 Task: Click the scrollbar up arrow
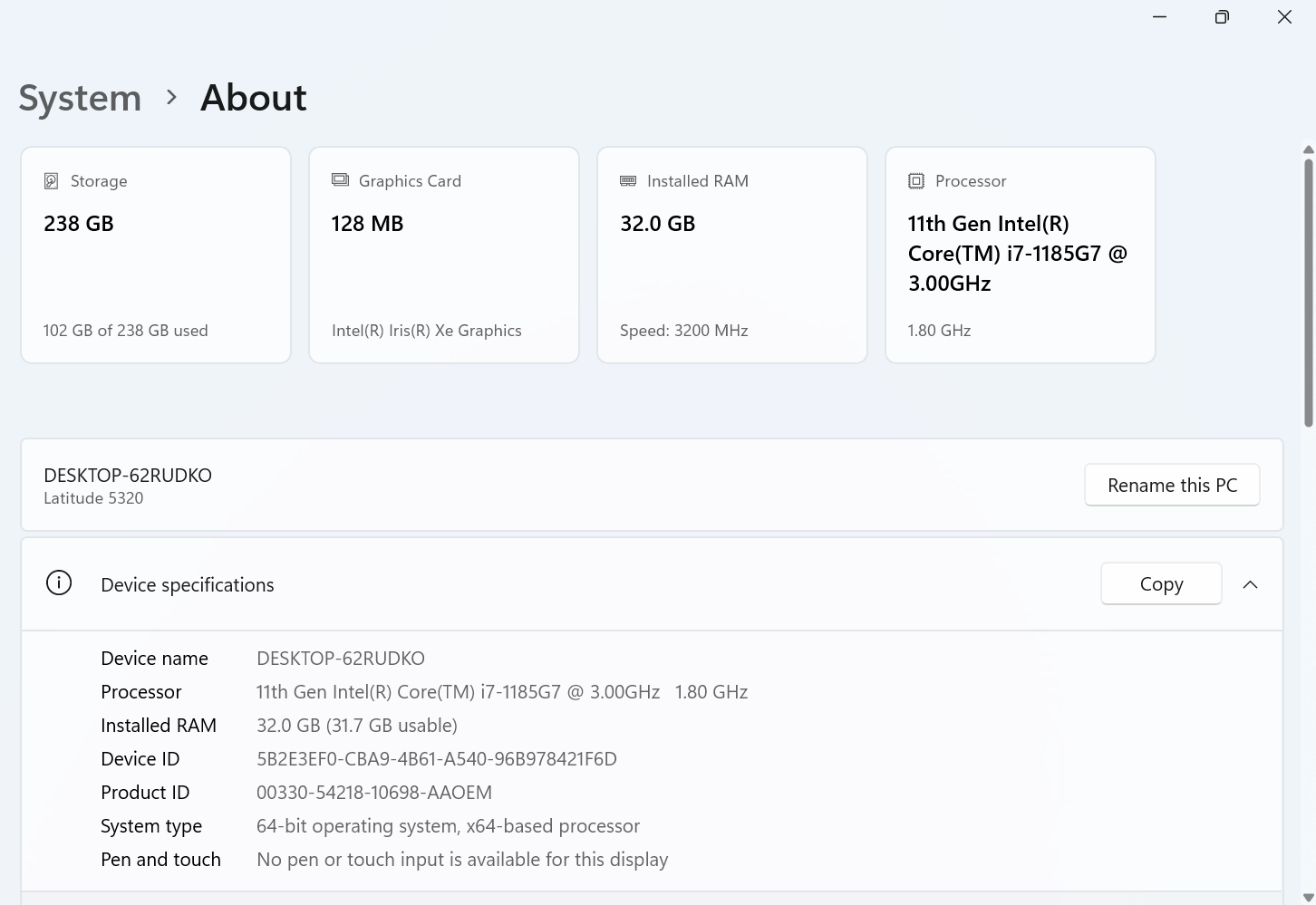click(1308, 149)
